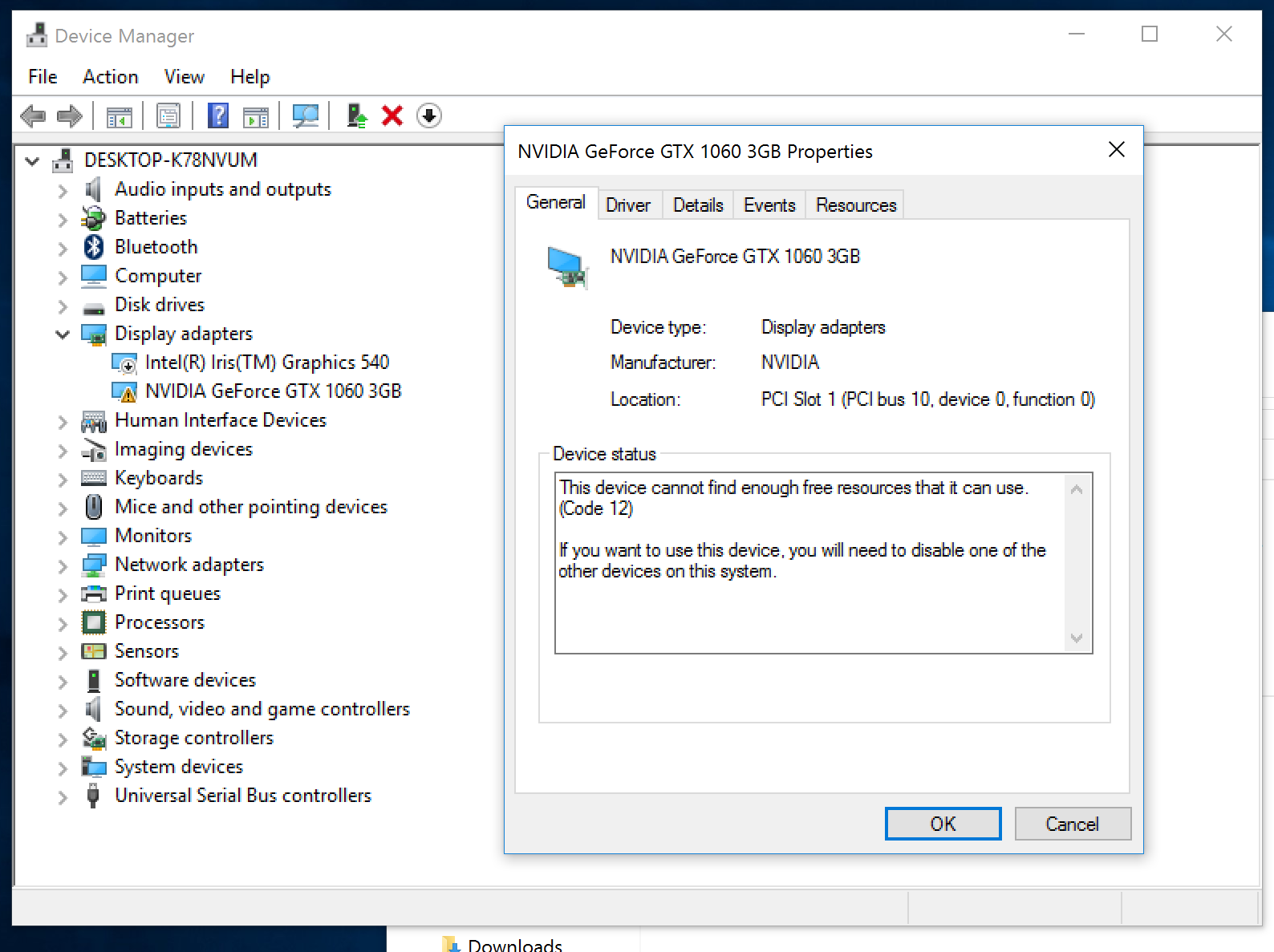Click the Monitors category icon
The height and width of the screenshot is (952, 1274).
[x=94, y=536]
